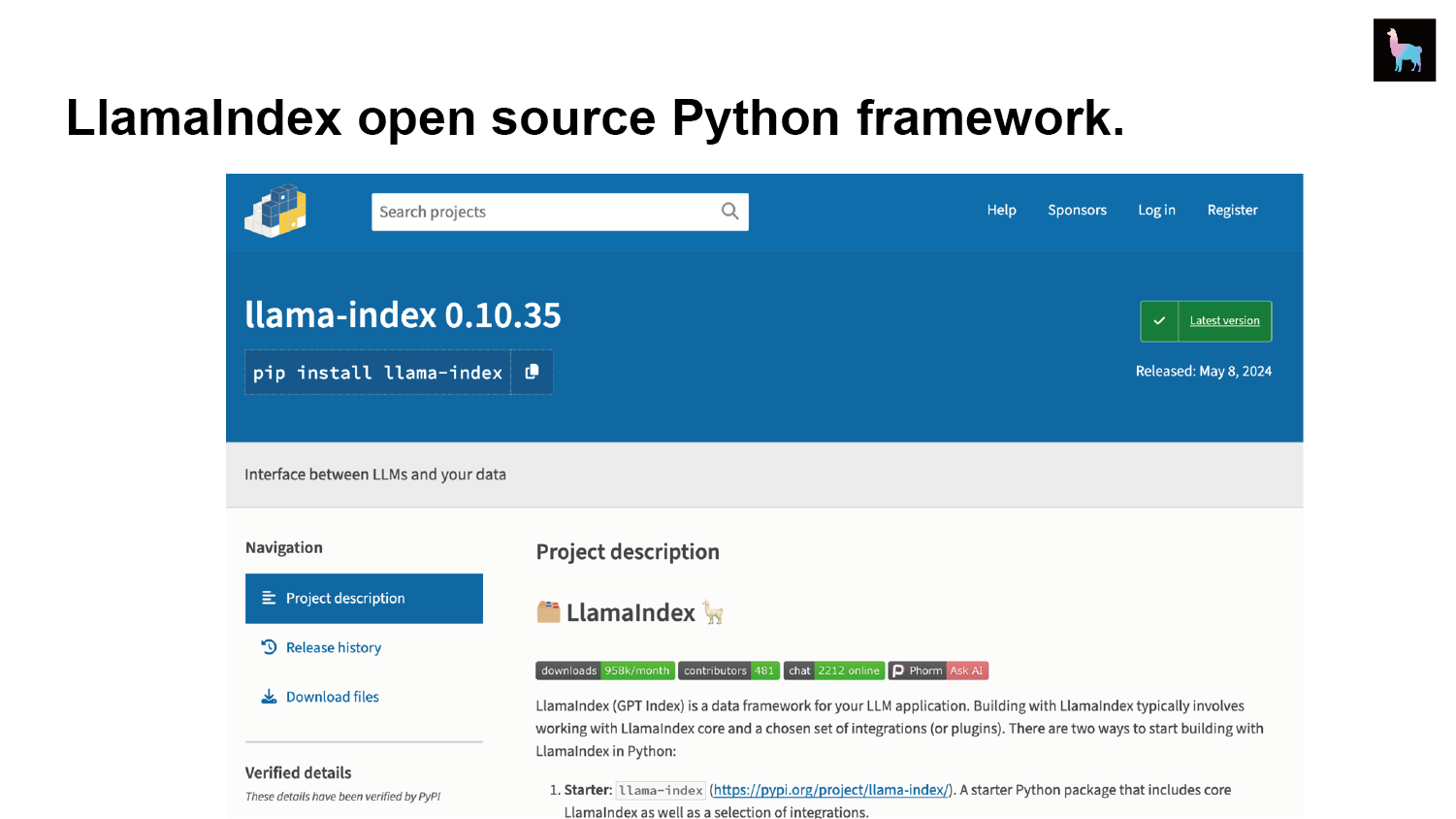
Task: Open Download files in navigation
Action: (x=332, y=697)
